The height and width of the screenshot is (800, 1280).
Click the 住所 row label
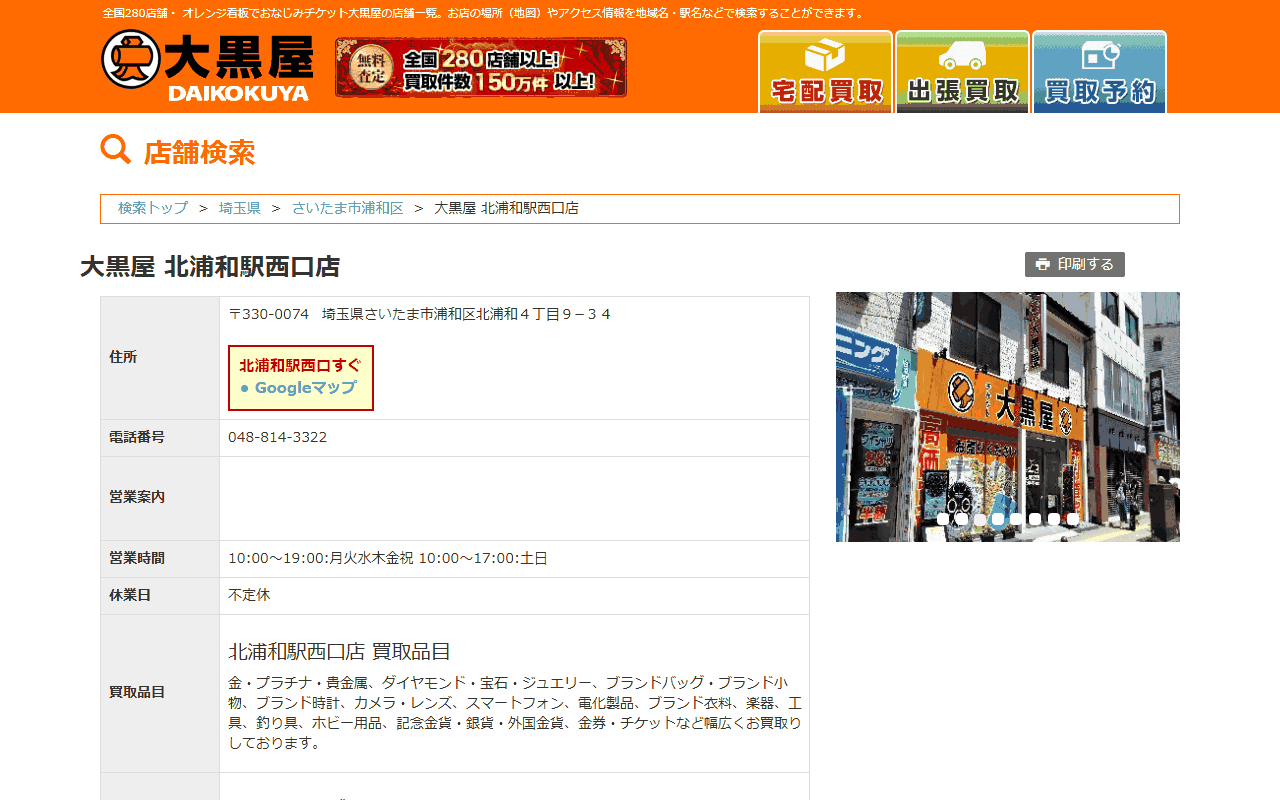(x=123, y=357)
